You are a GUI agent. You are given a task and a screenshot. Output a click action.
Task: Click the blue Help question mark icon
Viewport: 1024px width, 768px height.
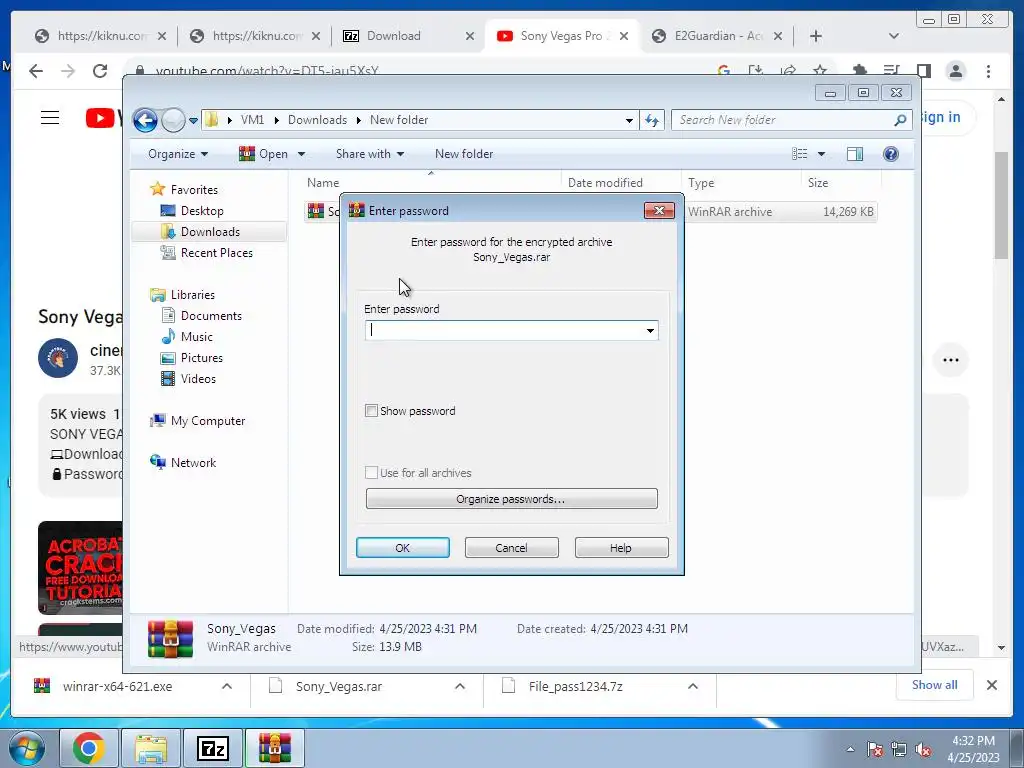[891, 154]
